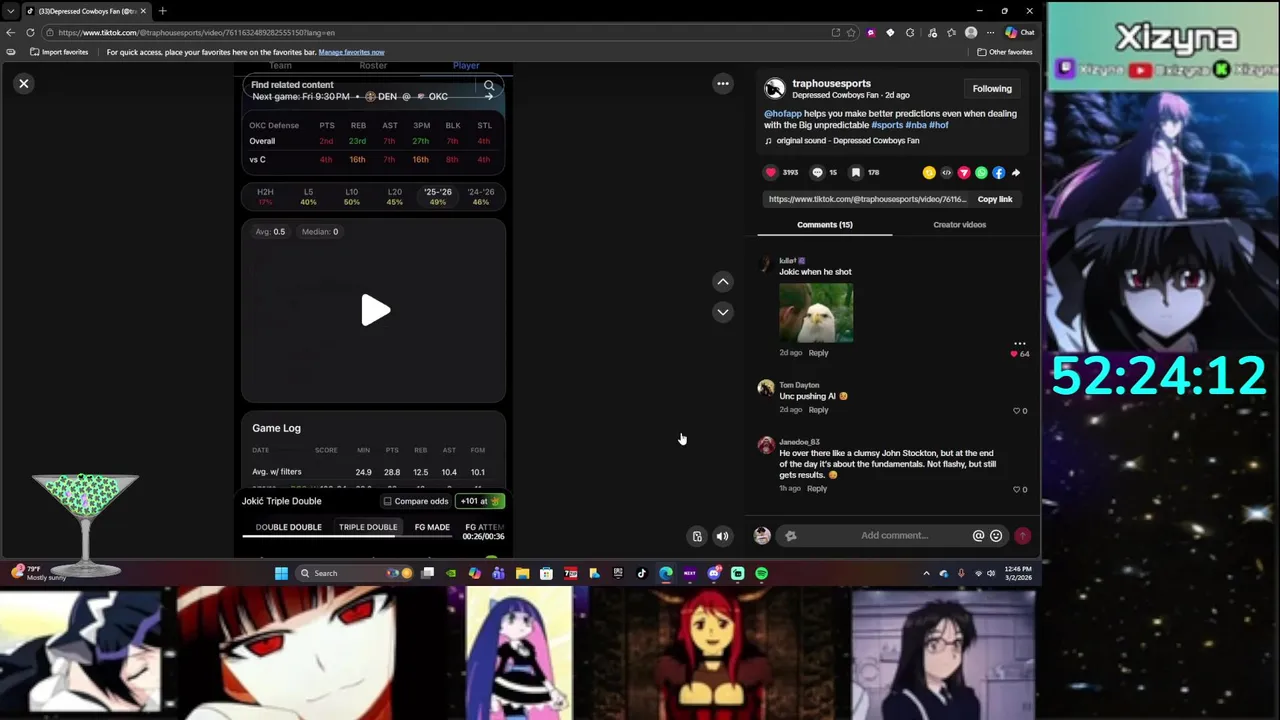Post comment with the red arrow button

point(1022,536)
